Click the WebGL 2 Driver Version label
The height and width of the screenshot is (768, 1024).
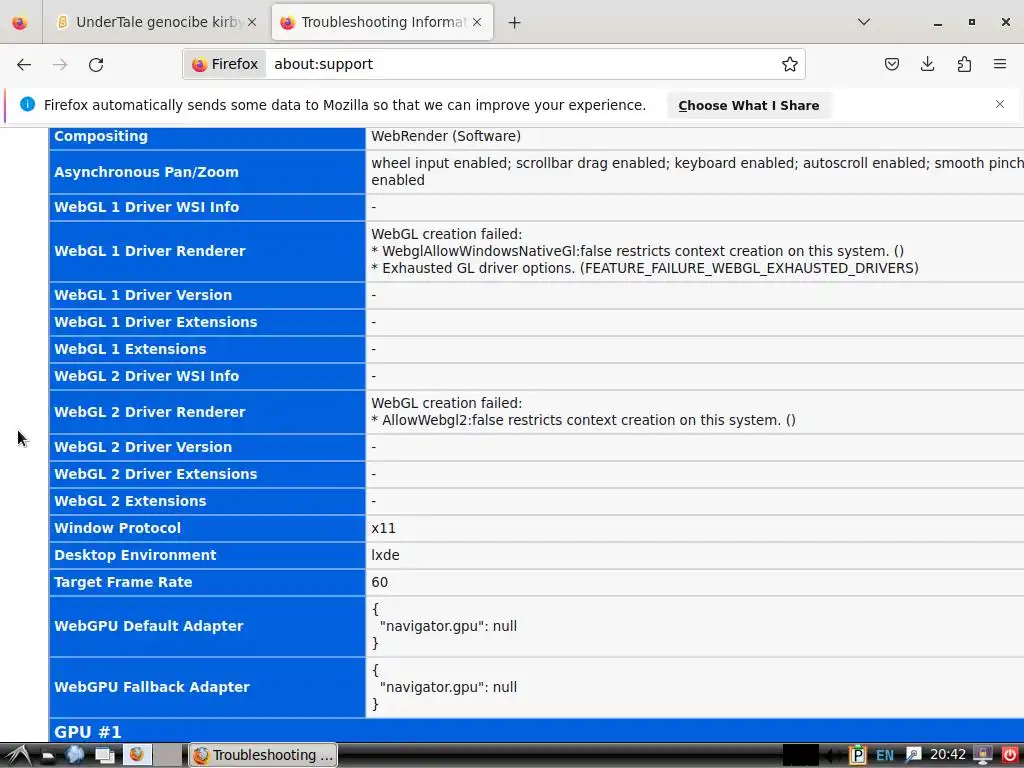pyautogui.click(x=143, y=447)
